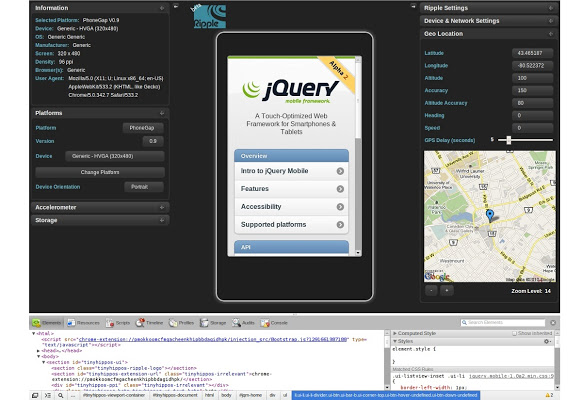Expand the Computed Style section

(x=395, y=333)
